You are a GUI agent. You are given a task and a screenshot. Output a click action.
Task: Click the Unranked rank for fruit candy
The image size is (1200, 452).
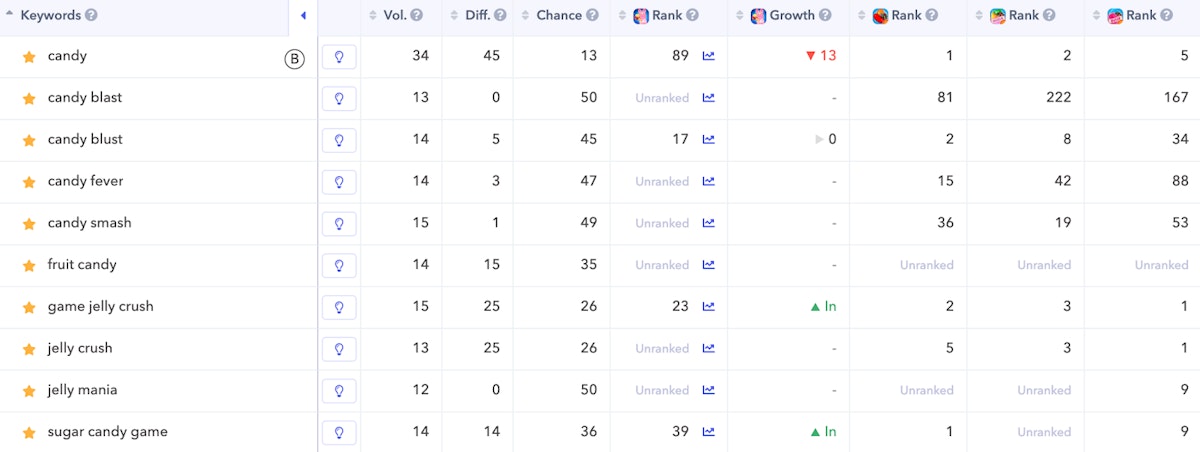coord(661,265)
